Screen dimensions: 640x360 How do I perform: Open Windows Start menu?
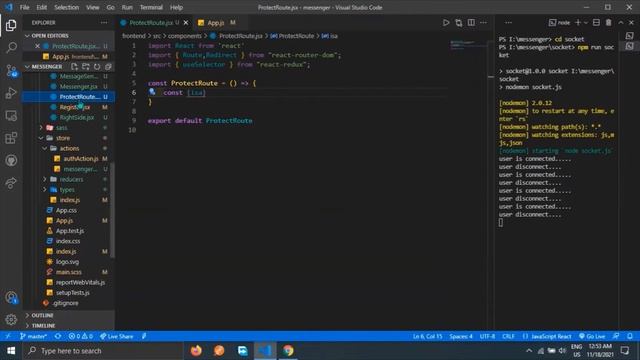(11, 351)
